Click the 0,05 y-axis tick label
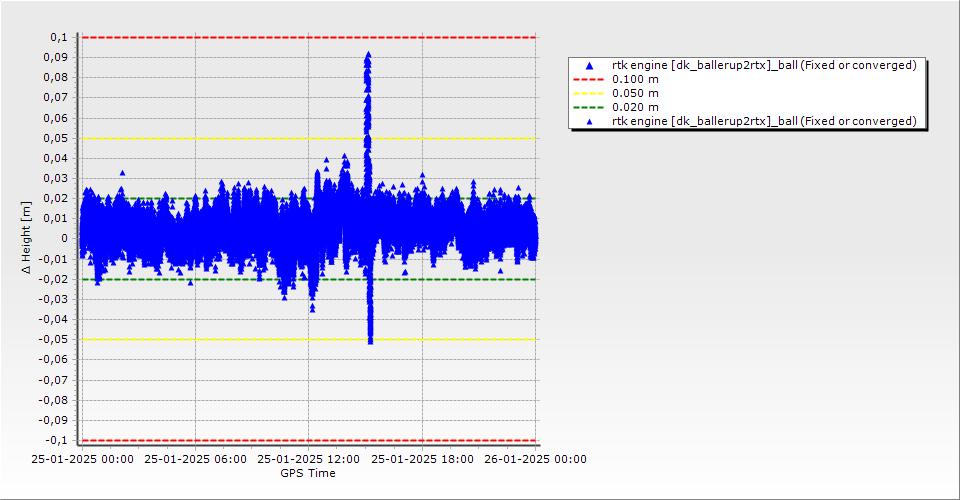This screenshot has width=960, height=500. pyautogui.click(x=59, y=138)
